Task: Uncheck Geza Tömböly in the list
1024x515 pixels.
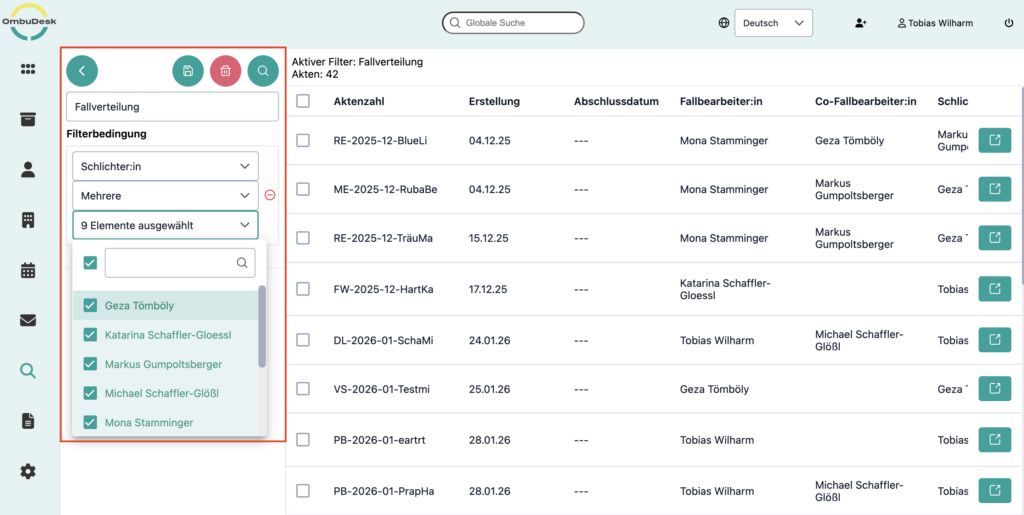Action: pos(90,306)
